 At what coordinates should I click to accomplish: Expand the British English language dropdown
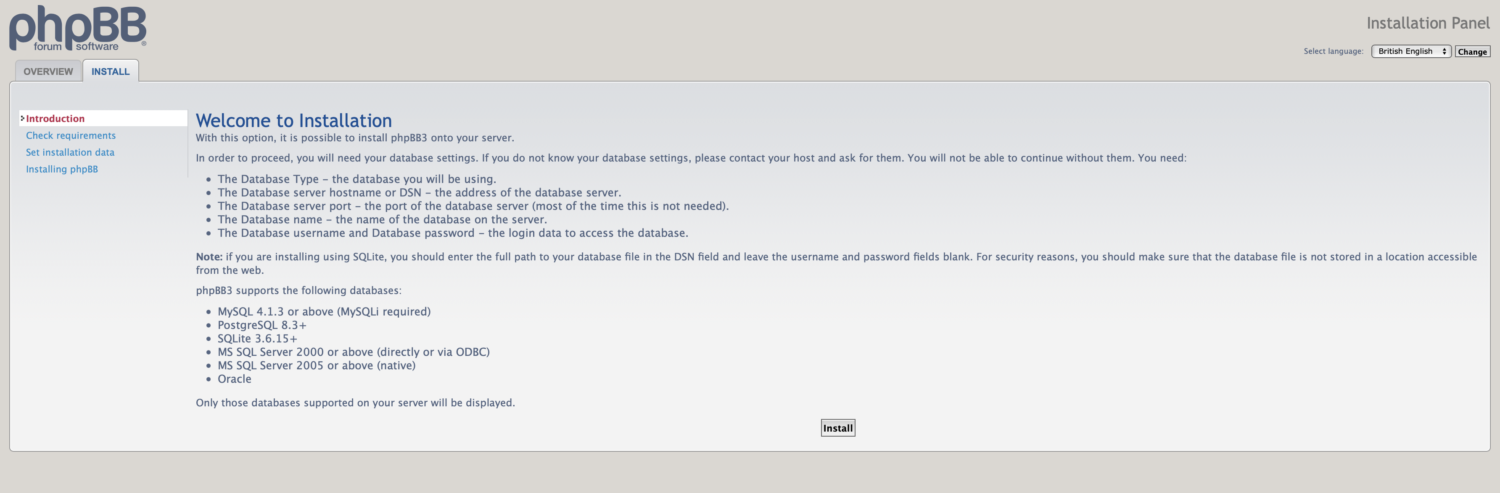pos(1410,51)
